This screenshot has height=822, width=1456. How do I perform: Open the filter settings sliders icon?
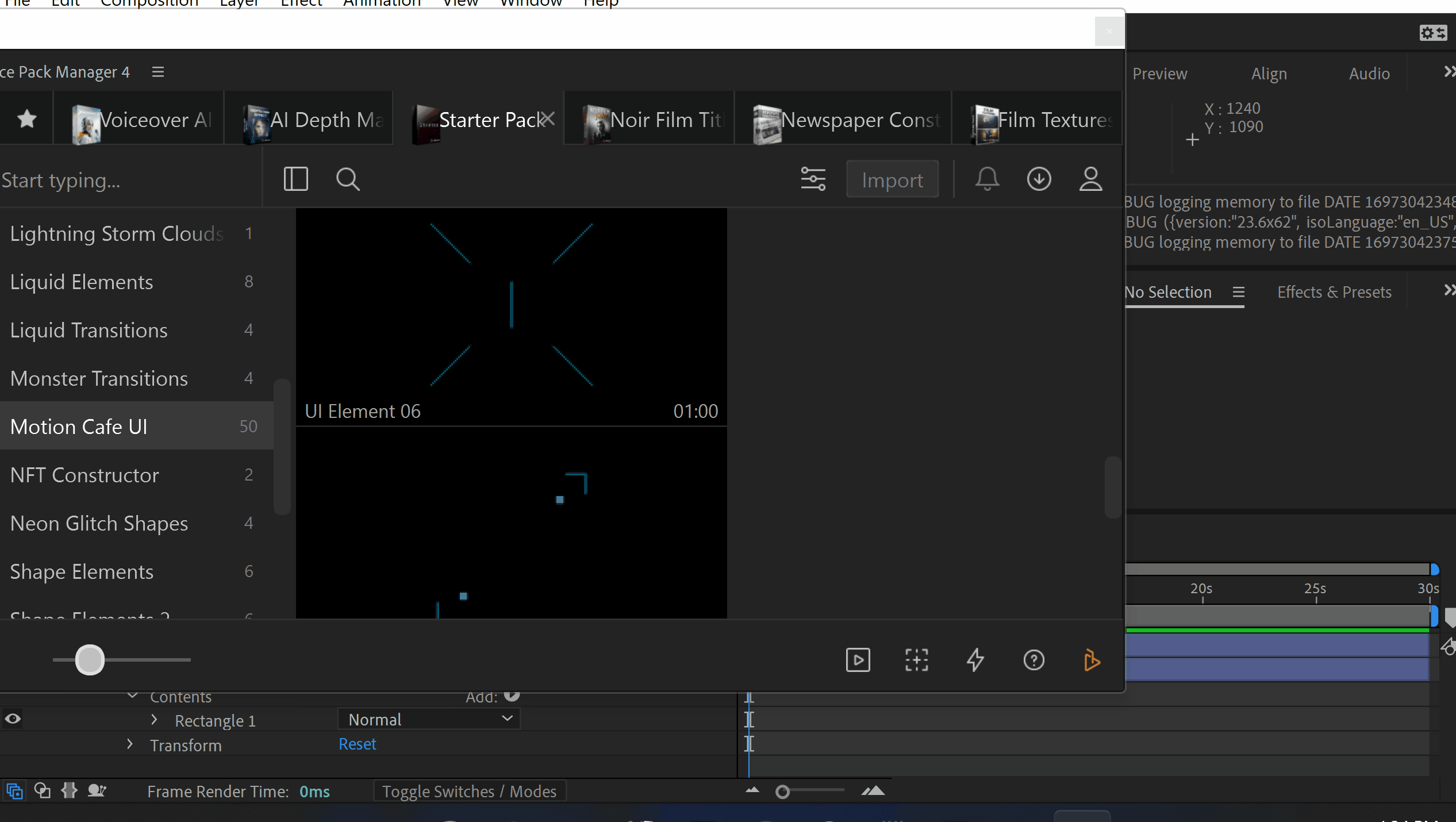pyautogui.click(x=813, y=179)
